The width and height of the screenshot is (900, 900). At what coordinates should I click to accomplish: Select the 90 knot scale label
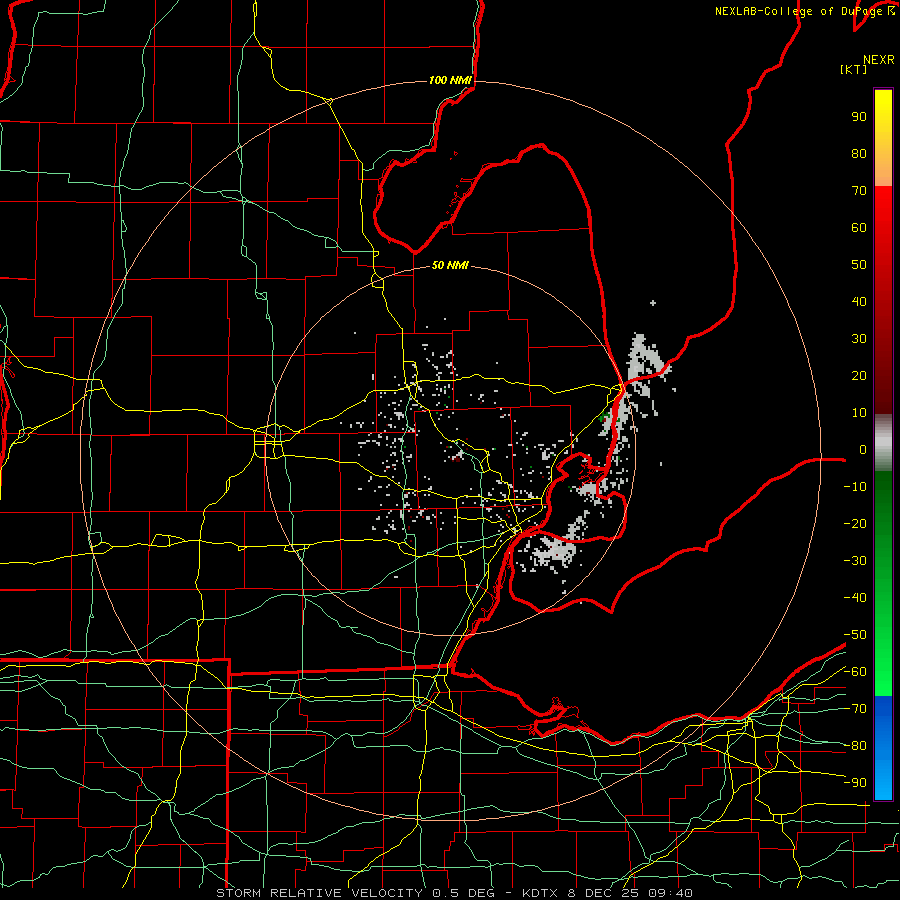pyautogui.click(x=859, y=117)
